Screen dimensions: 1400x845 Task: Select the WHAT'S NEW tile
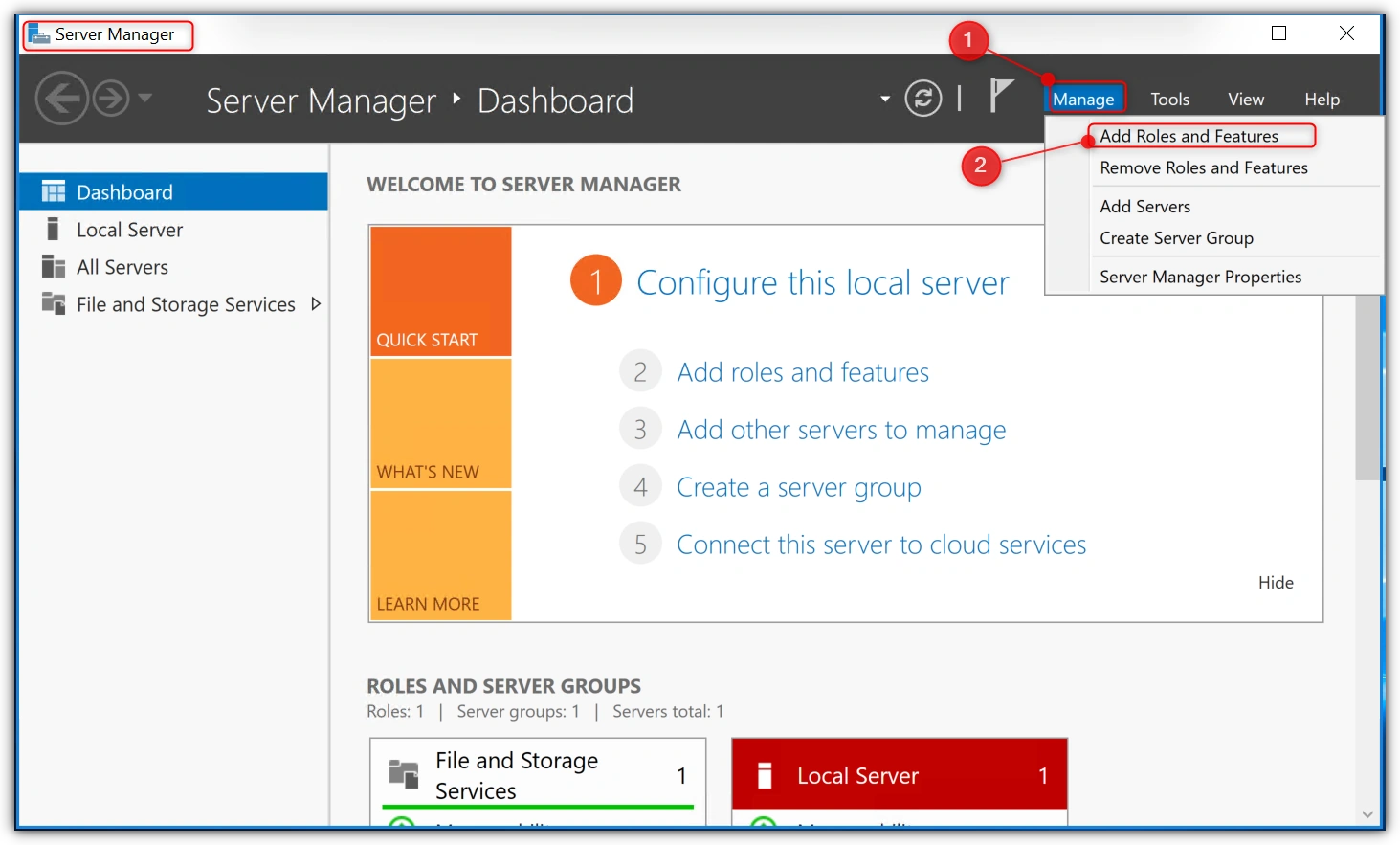click(441, 423)
